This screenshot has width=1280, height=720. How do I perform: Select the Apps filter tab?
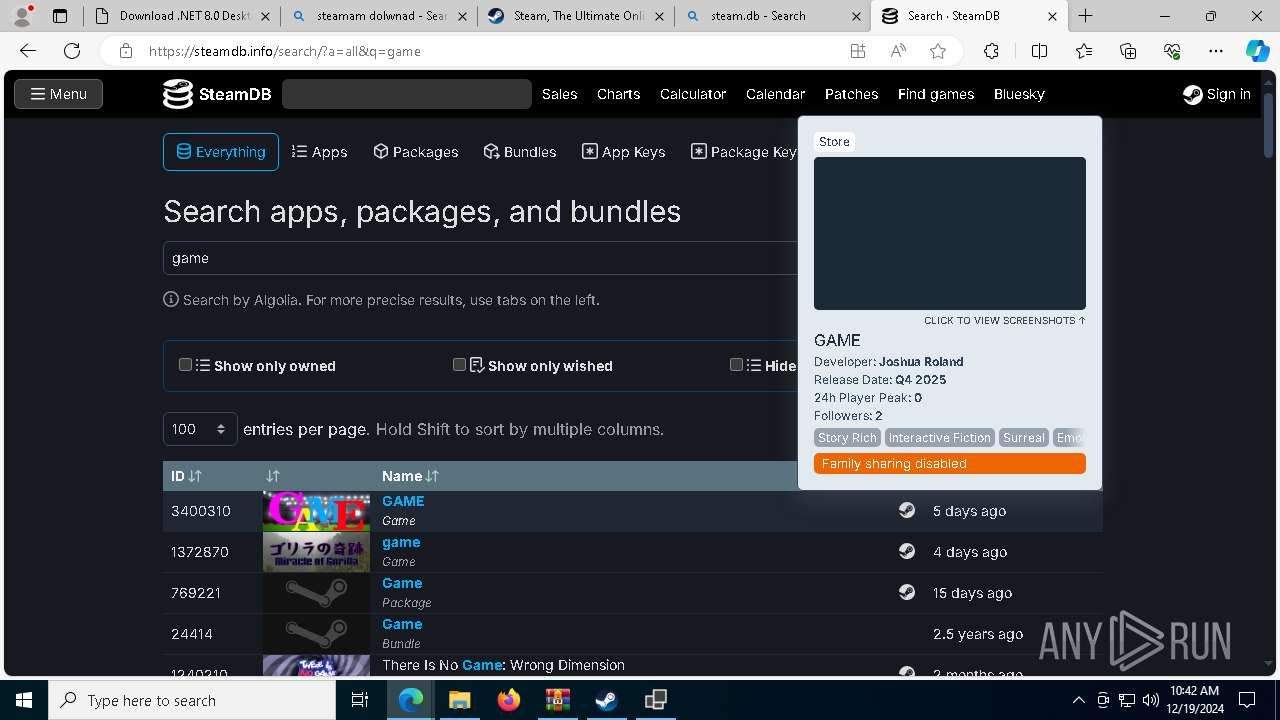(x=320, y=152)
